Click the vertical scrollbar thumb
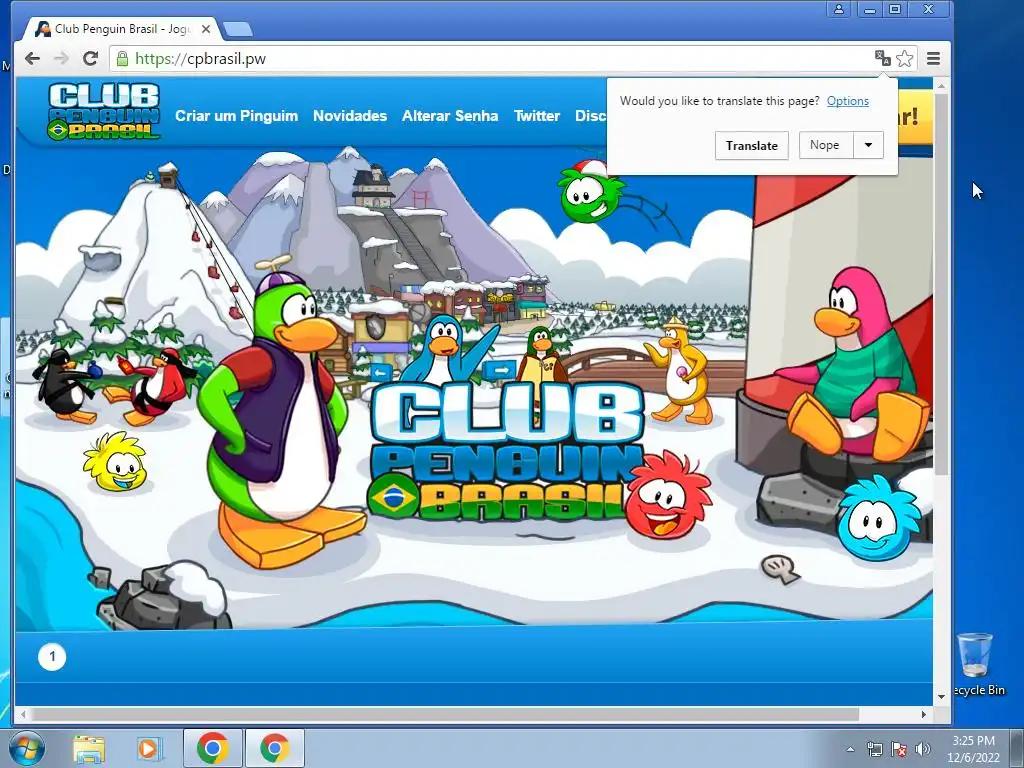This screenshot has width=1024, height=768. tap(942, 284)
